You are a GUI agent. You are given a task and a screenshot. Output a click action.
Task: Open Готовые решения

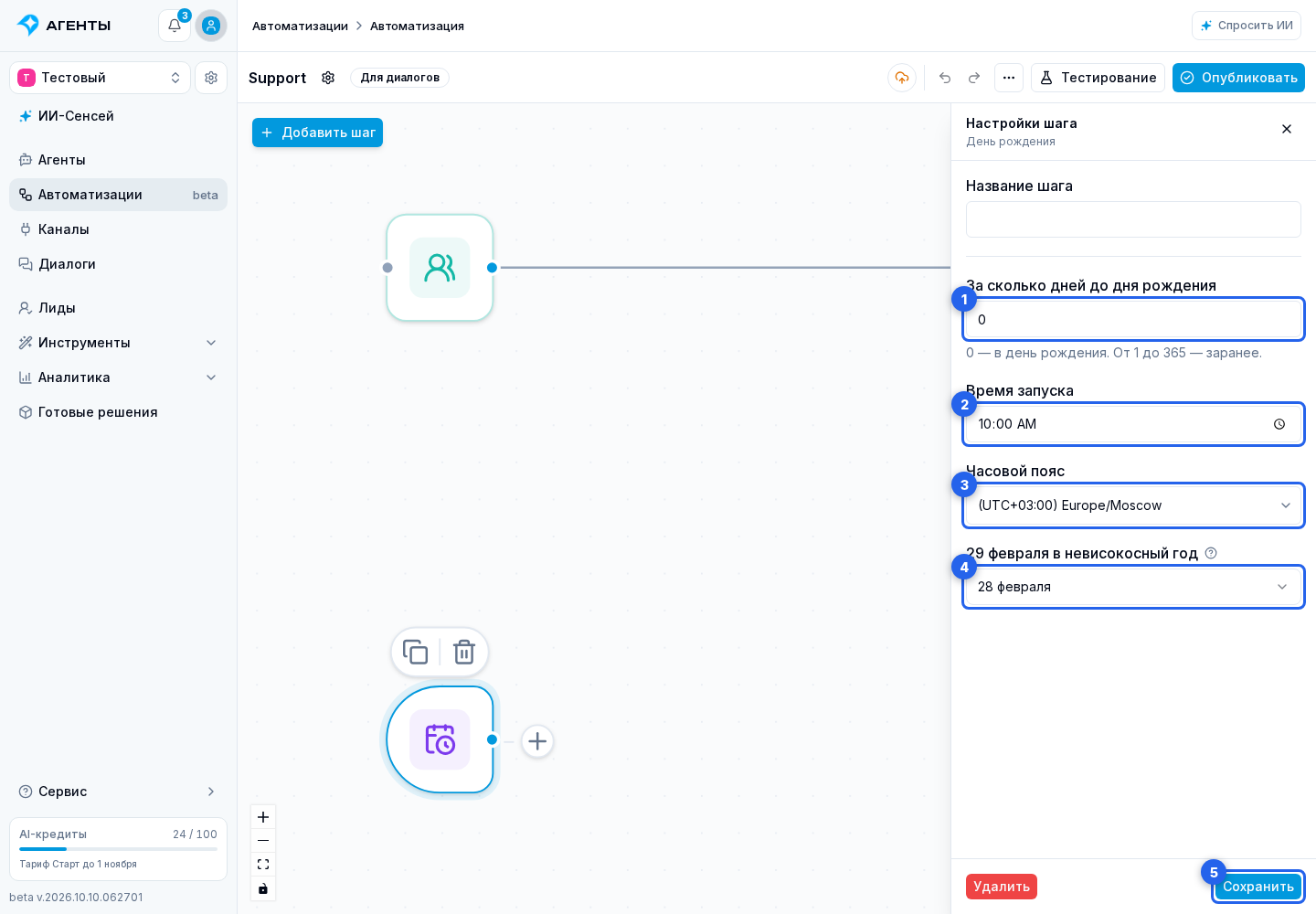[x=119, y=412]
